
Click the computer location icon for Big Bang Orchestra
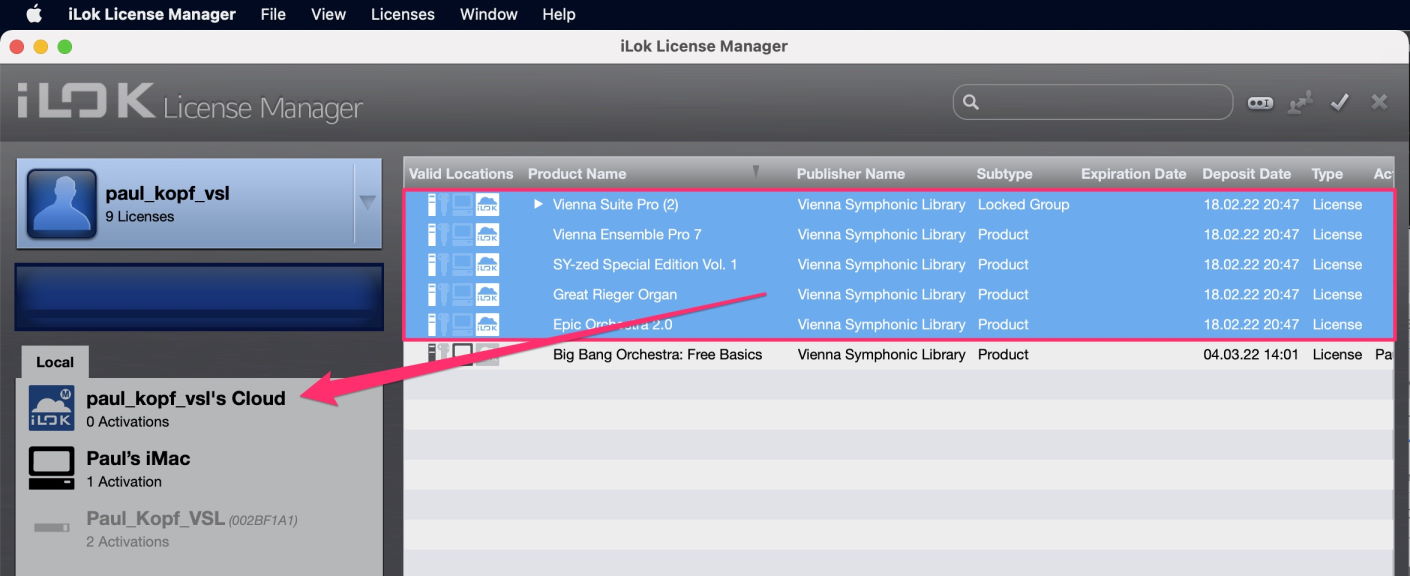(x=462, y=354)
